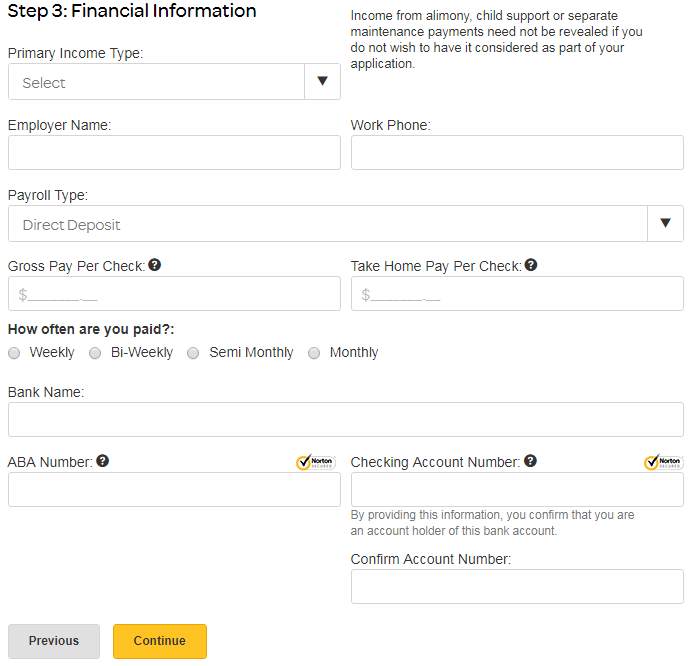Click the Monthly radio label text
The image size is (690, 666).
coord(354,353)
